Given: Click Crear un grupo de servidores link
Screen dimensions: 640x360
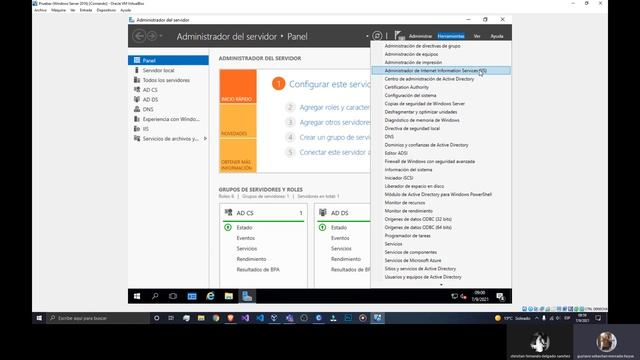Looking at the screenshot, I should pos(335,138).
